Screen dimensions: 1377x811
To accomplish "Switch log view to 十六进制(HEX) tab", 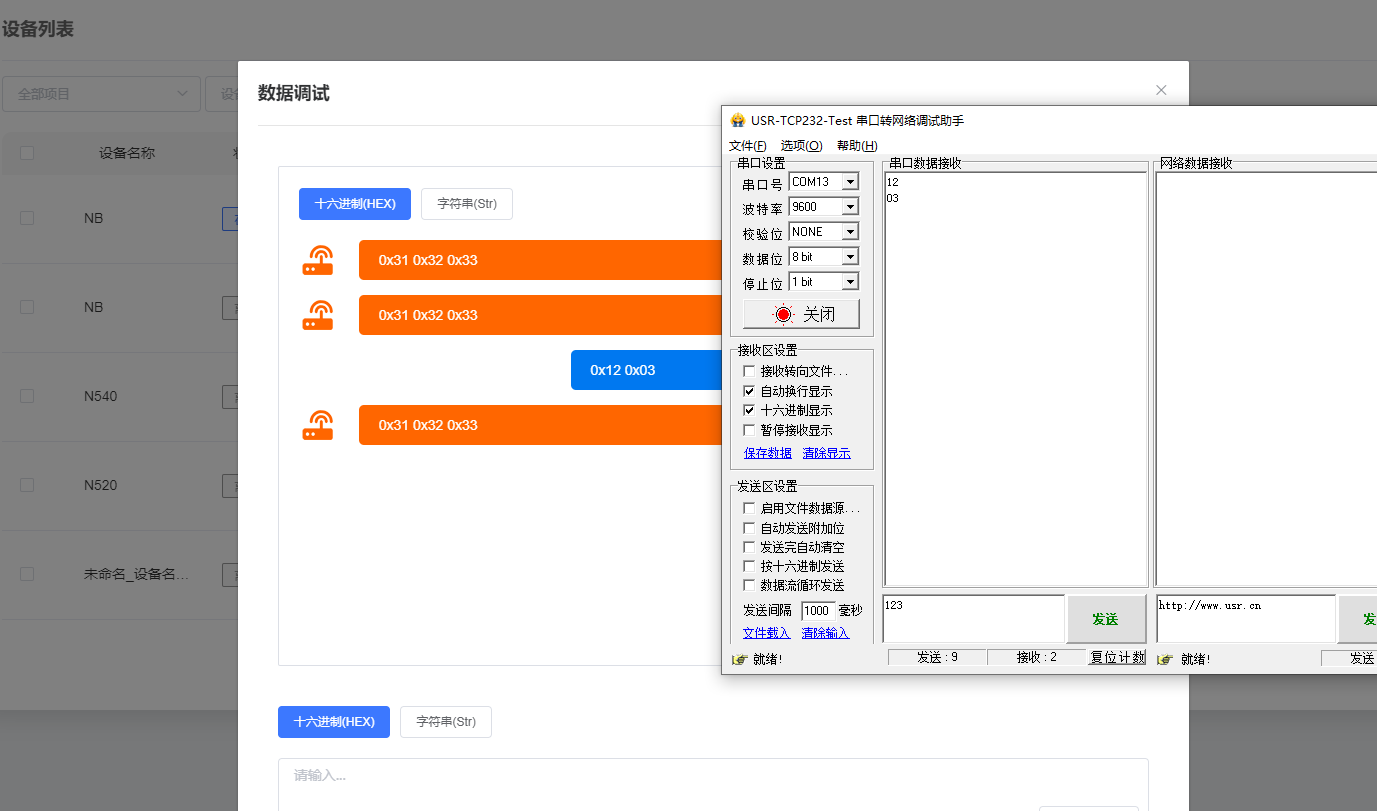I will (355, 203).
